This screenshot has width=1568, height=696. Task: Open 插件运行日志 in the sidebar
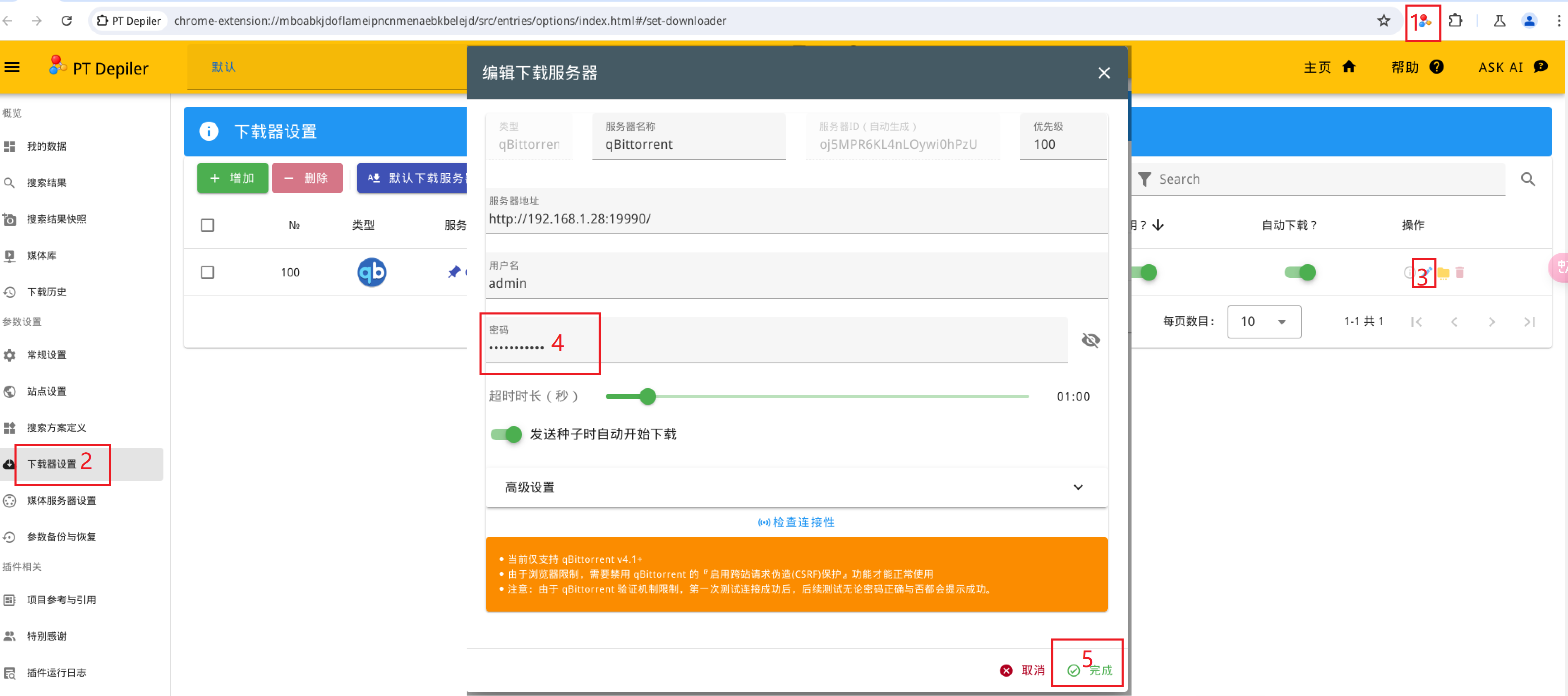[82, 673]
